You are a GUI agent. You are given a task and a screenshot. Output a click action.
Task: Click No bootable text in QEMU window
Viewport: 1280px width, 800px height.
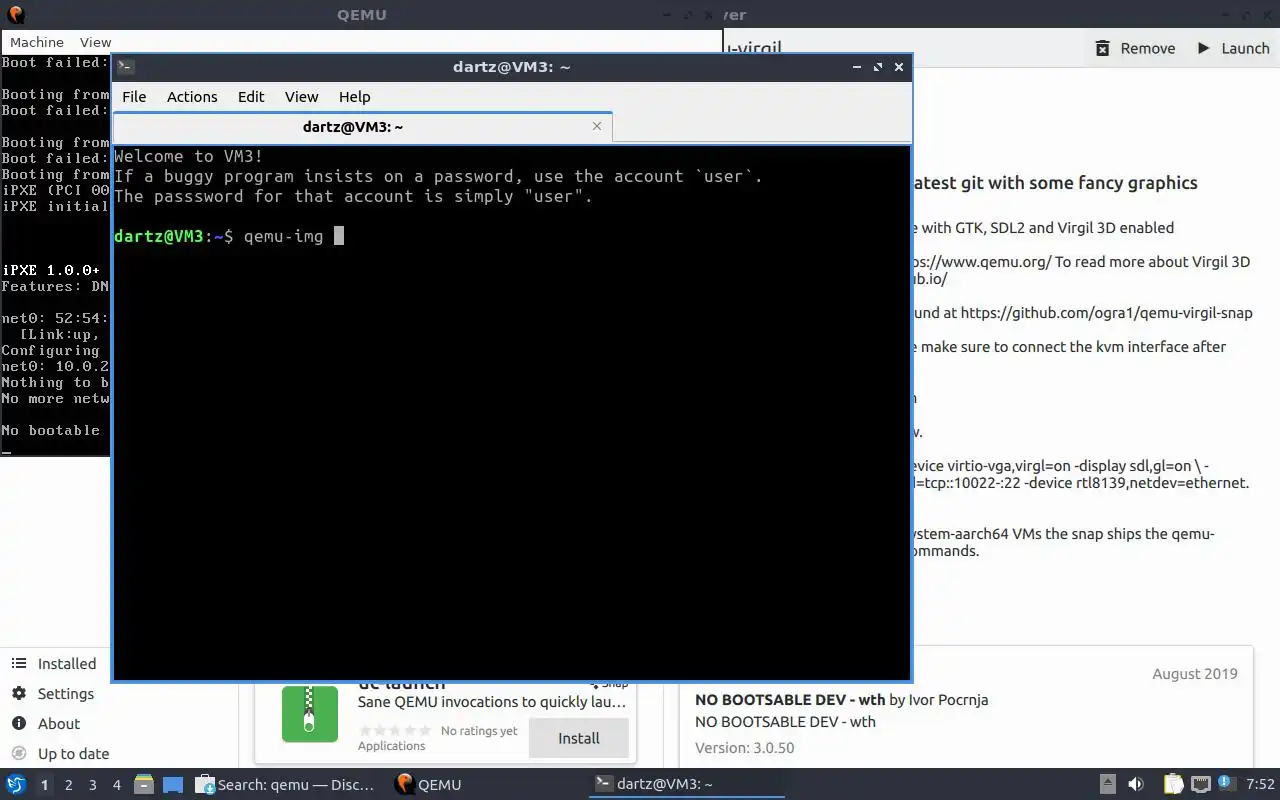51,430
